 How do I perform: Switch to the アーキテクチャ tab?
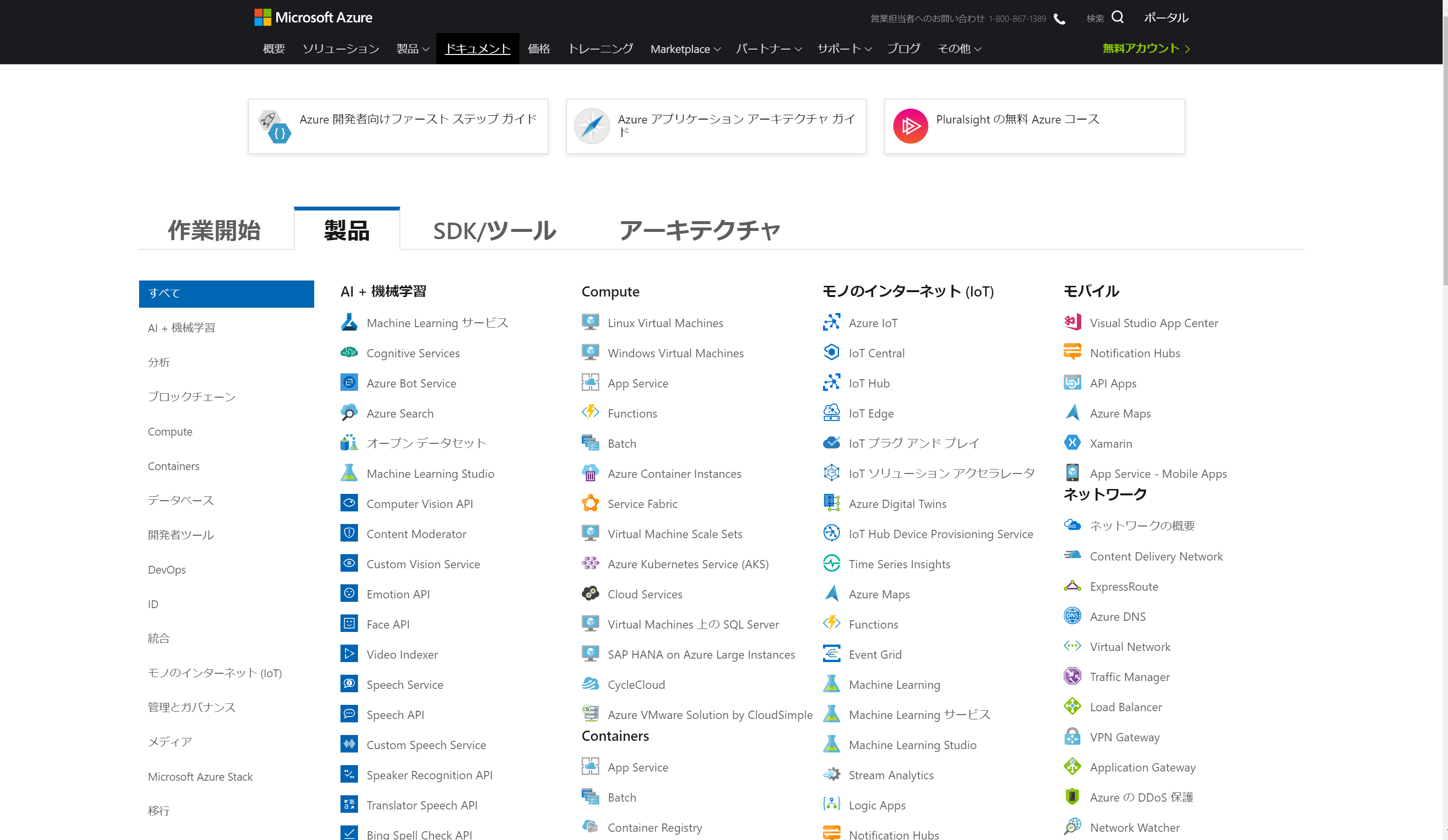[x=699, y=230]
